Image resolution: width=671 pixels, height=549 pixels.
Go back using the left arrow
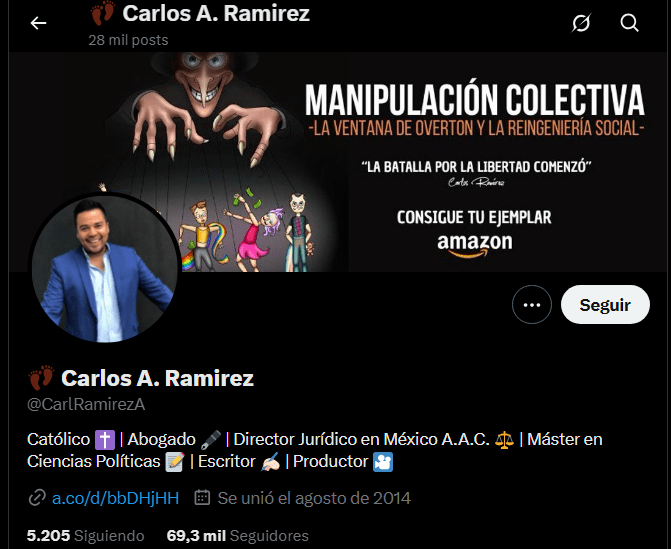coord(38,23)
